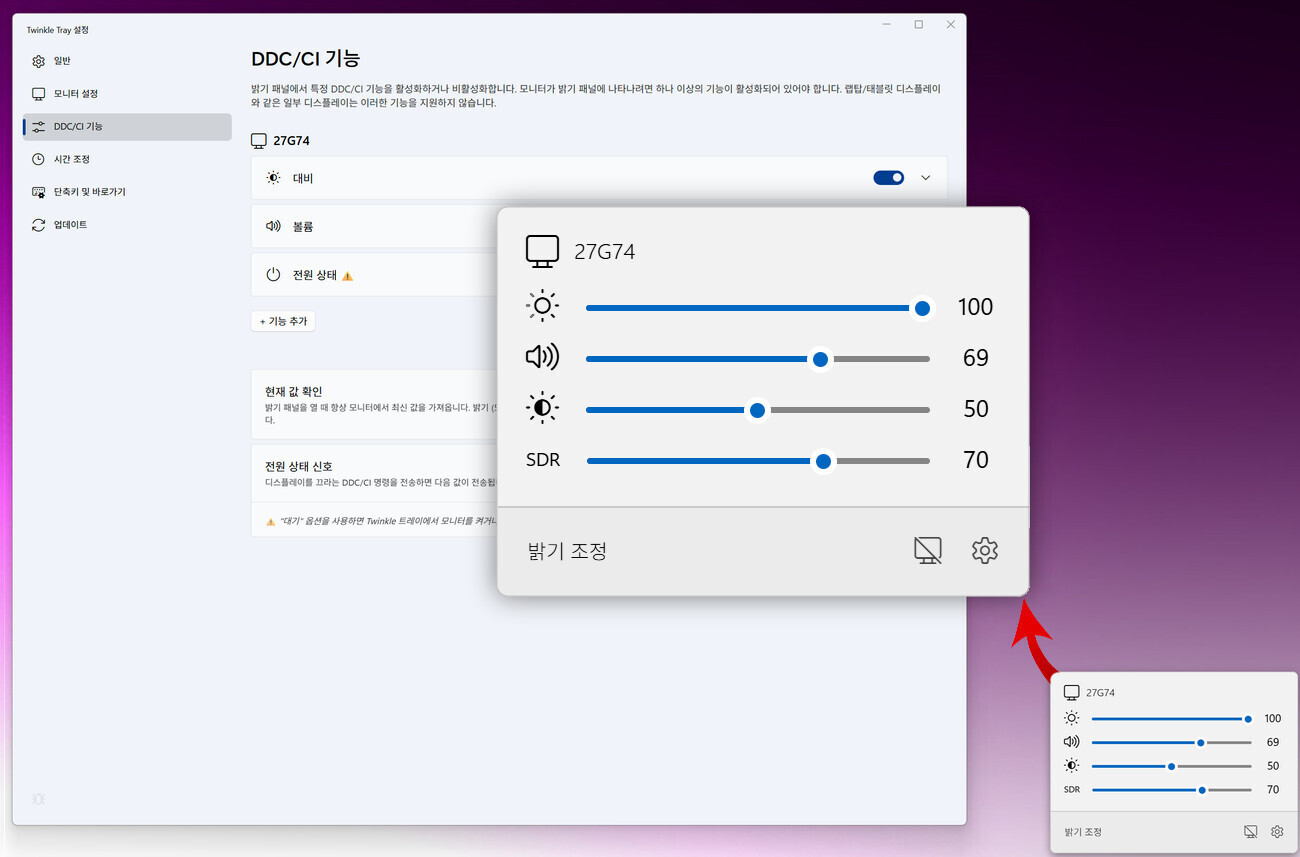This screenshot has height=857, width=1300.
Task: Expand the 대비 row options chevron
Action: click(x=926, y=177)
